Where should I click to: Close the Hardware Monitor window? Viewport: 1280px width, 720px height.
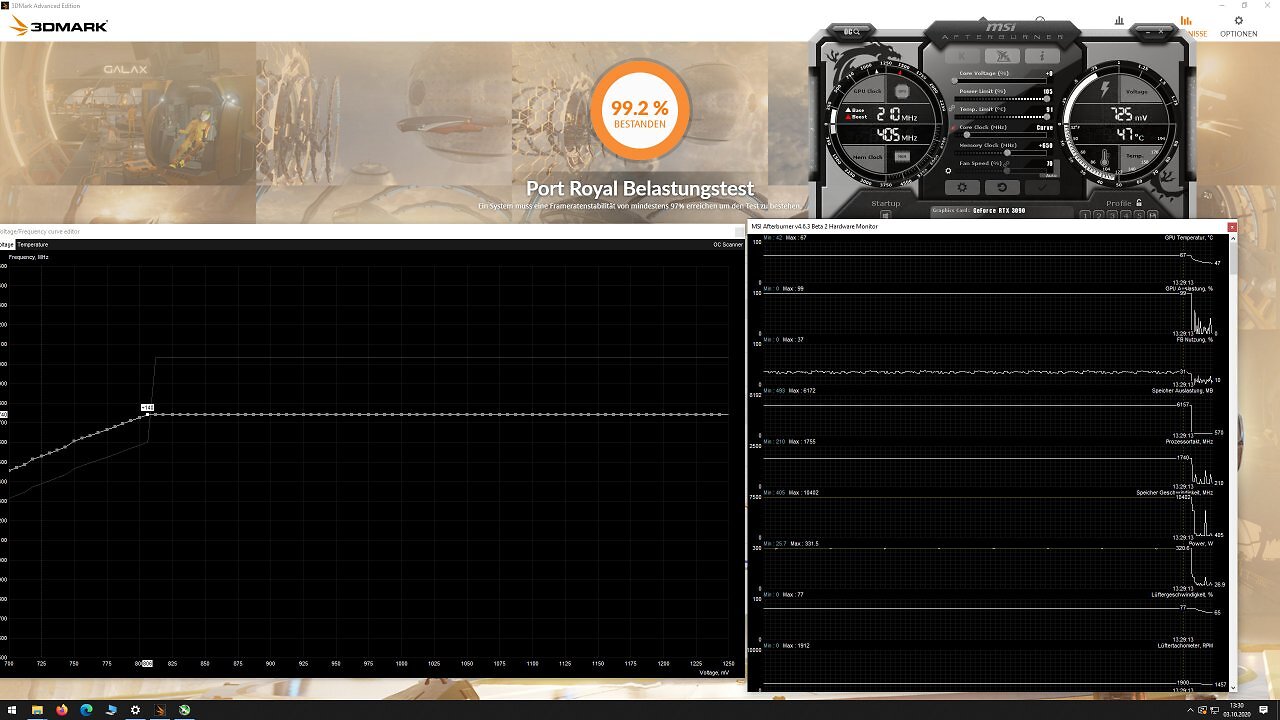click(1232, 227)
